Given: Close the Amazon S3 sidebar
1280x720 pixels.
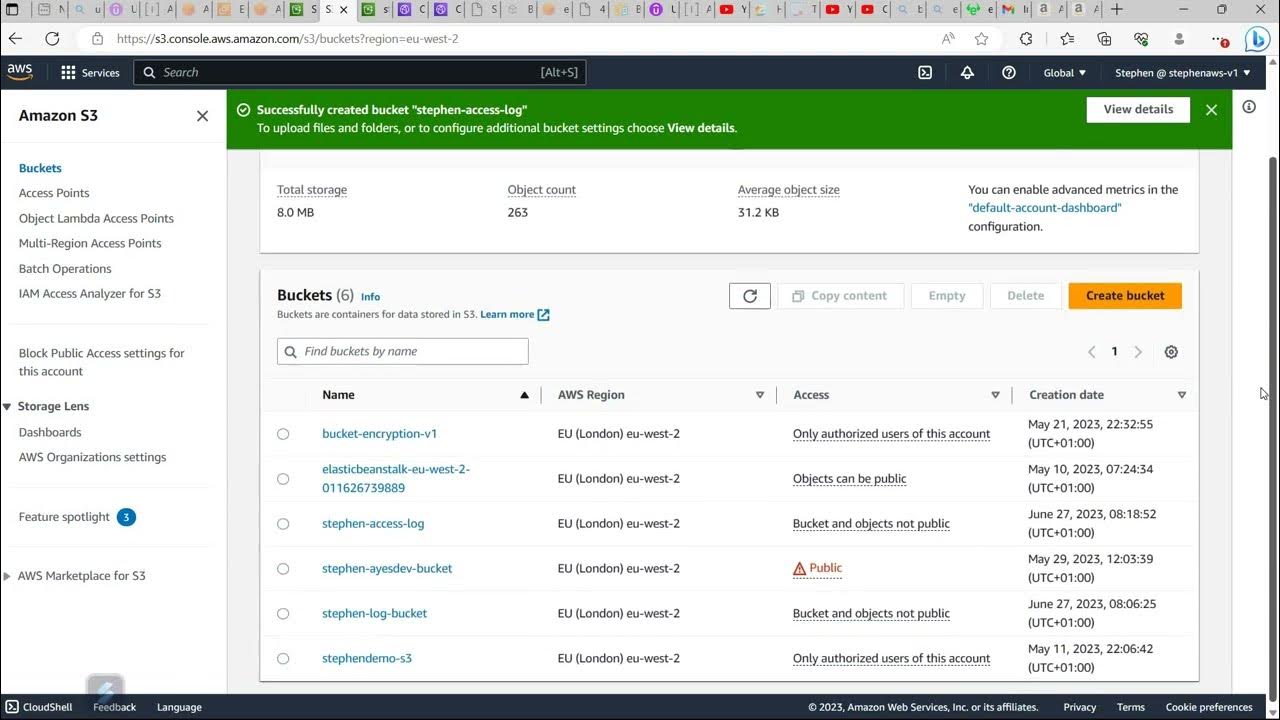Looking at the screenshot, I should coord(203,116).
